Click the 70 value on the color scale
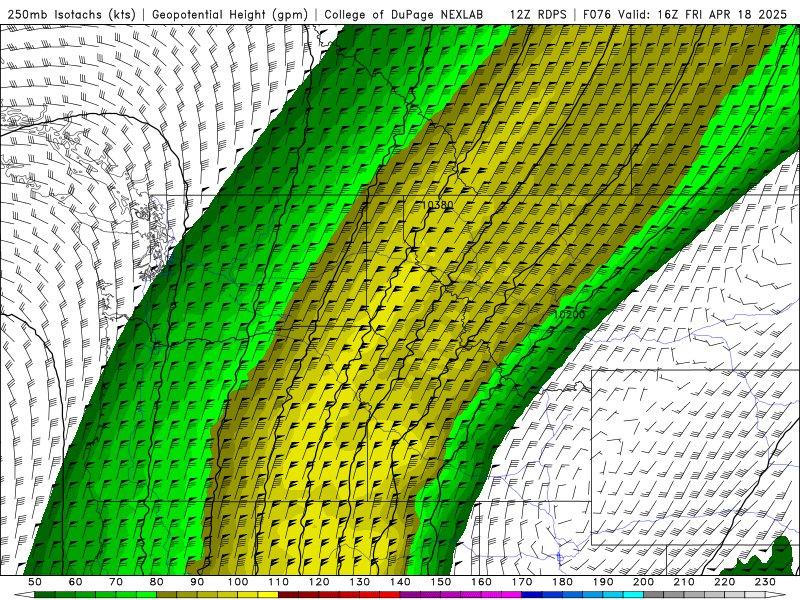This screenshot has width=800, height=600. coord(116,582)
